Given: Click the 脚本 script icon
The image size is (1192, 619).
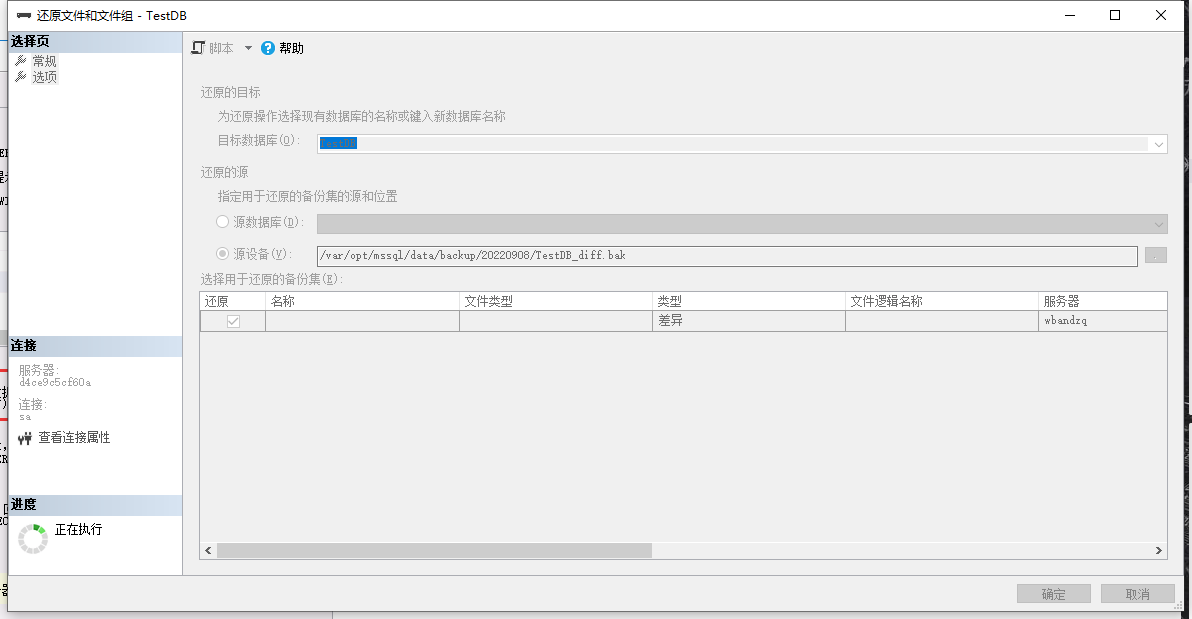Looking at the screenshot, I should click(x=198, y=48).
